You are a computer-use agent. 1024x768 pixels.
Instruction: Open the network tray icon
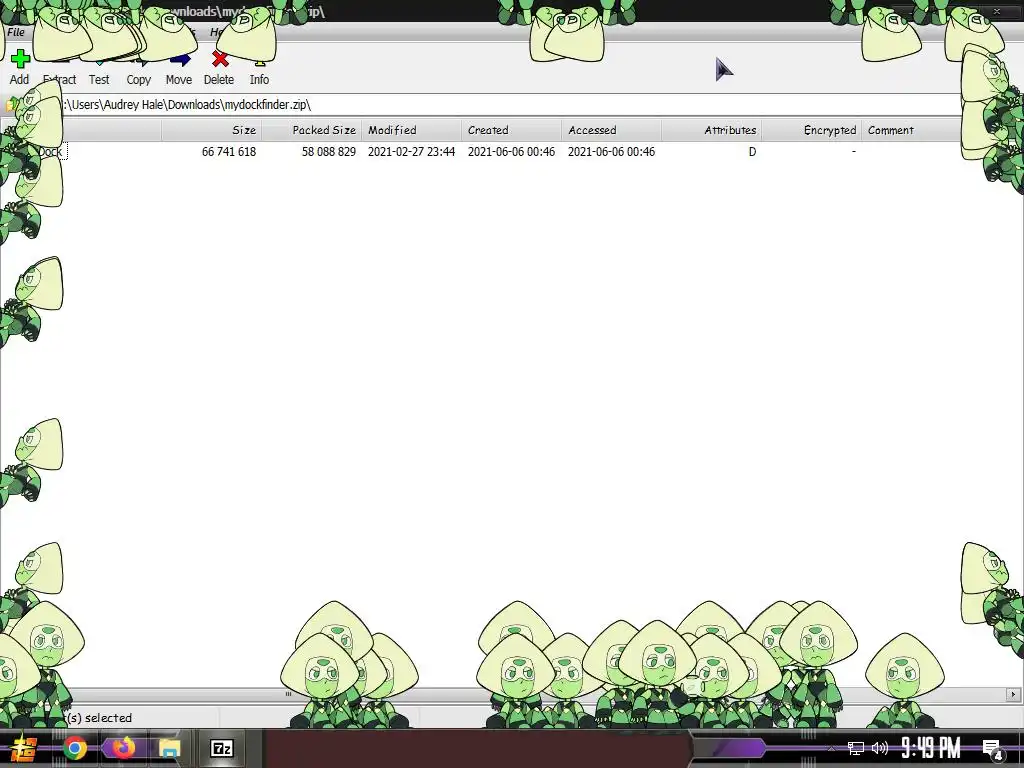tap(856, 748)
